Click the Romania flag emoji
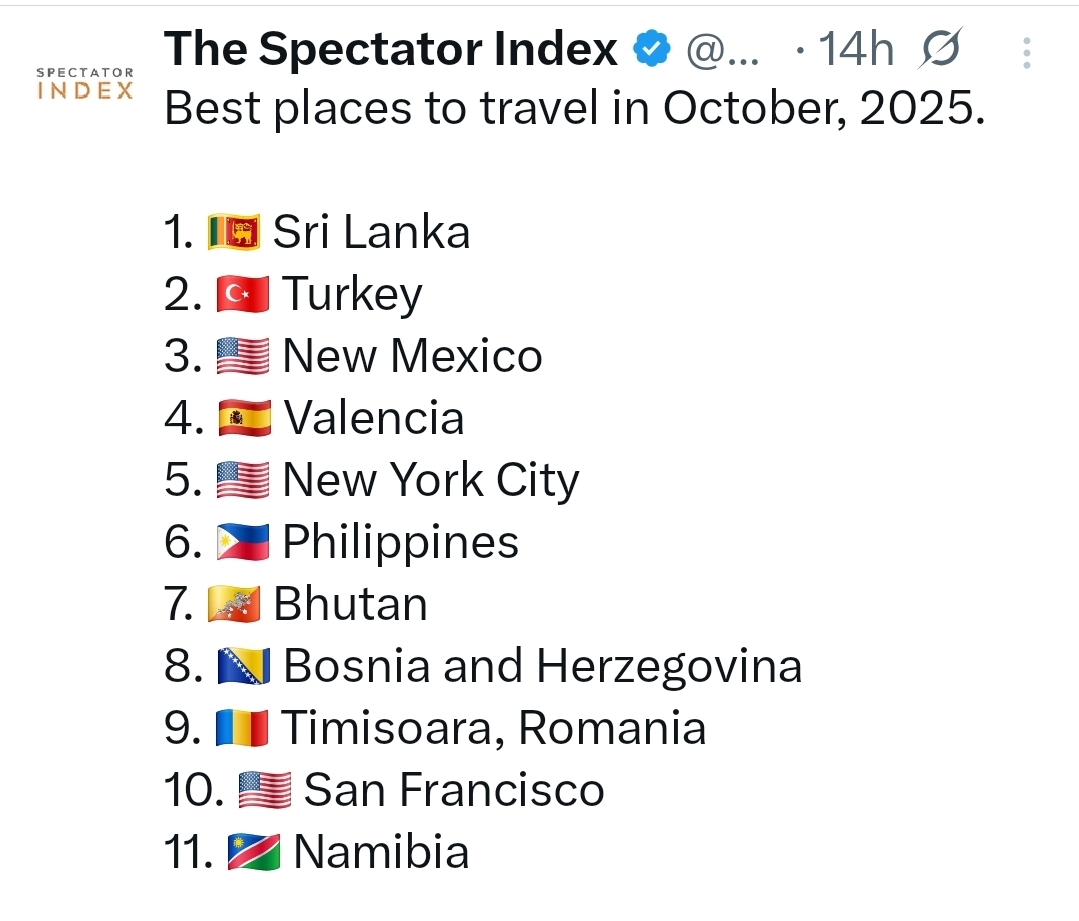Viewport: 1079px width, 921px height. (242, 729)
